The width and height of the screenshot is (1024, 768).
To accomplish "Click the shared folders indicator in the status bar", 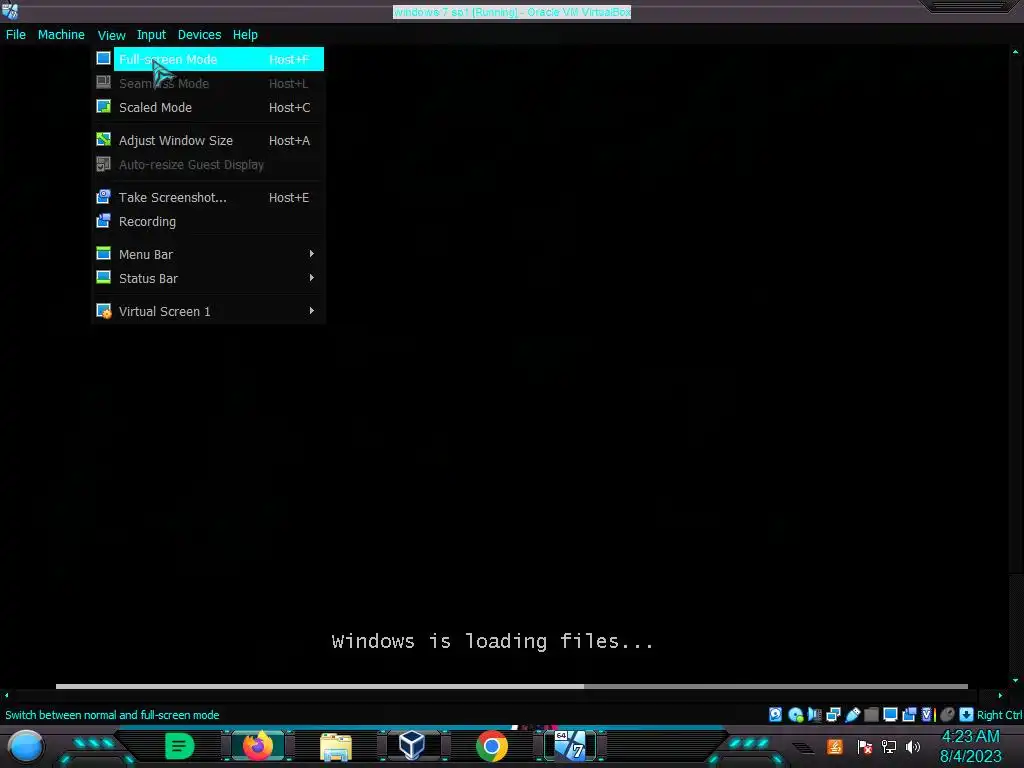I will click(x=871, y=714).
